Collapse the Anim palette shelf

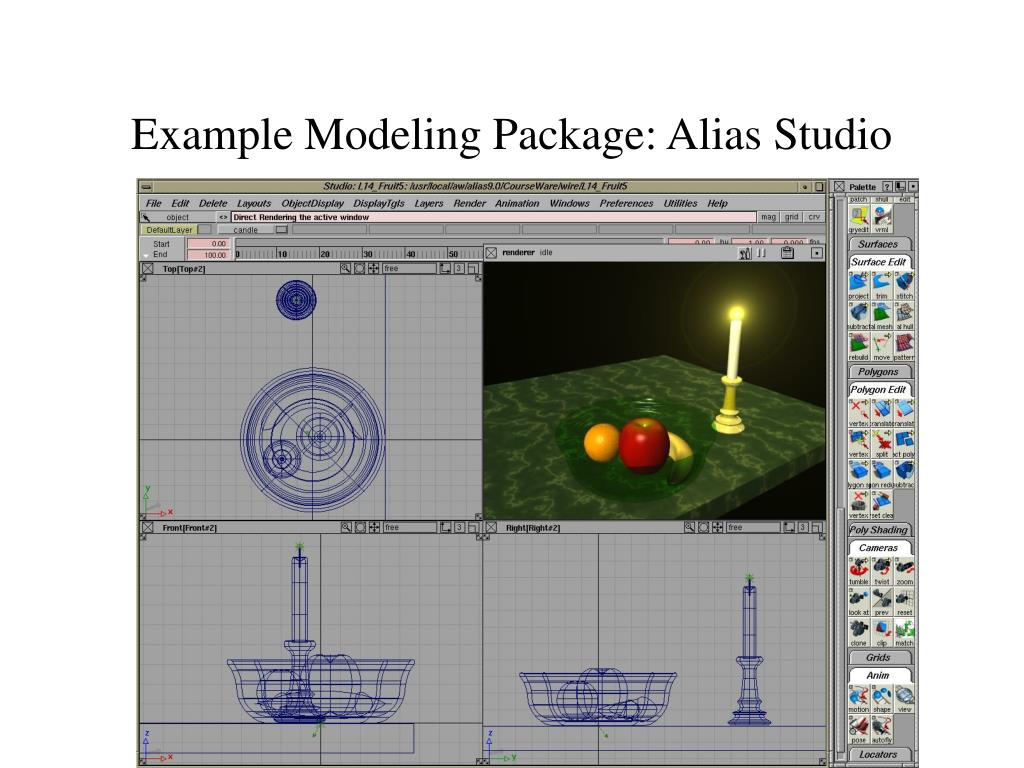[878, 675]
